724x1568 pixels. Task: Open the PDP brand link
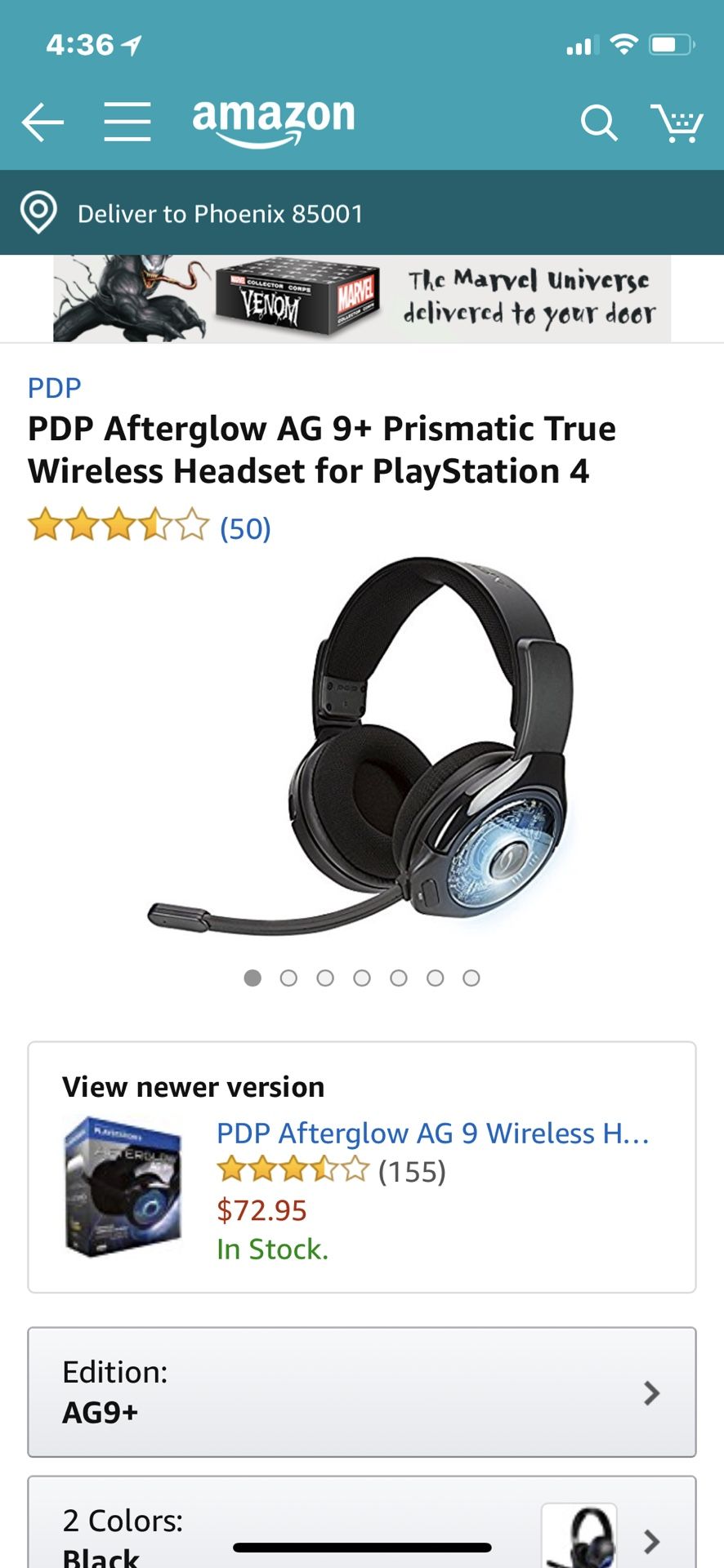55,388
